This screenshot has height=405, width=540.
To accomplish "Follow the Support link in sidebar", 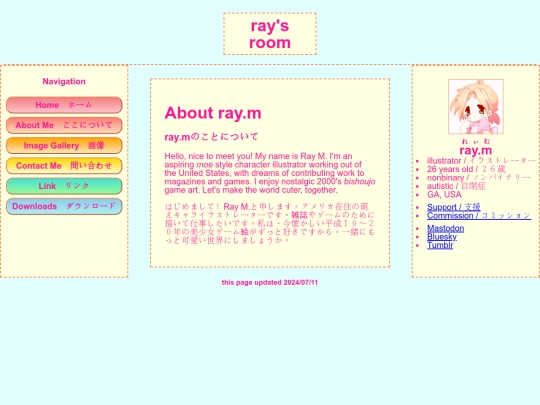I will pyautogui.click(x=454, y=207).
